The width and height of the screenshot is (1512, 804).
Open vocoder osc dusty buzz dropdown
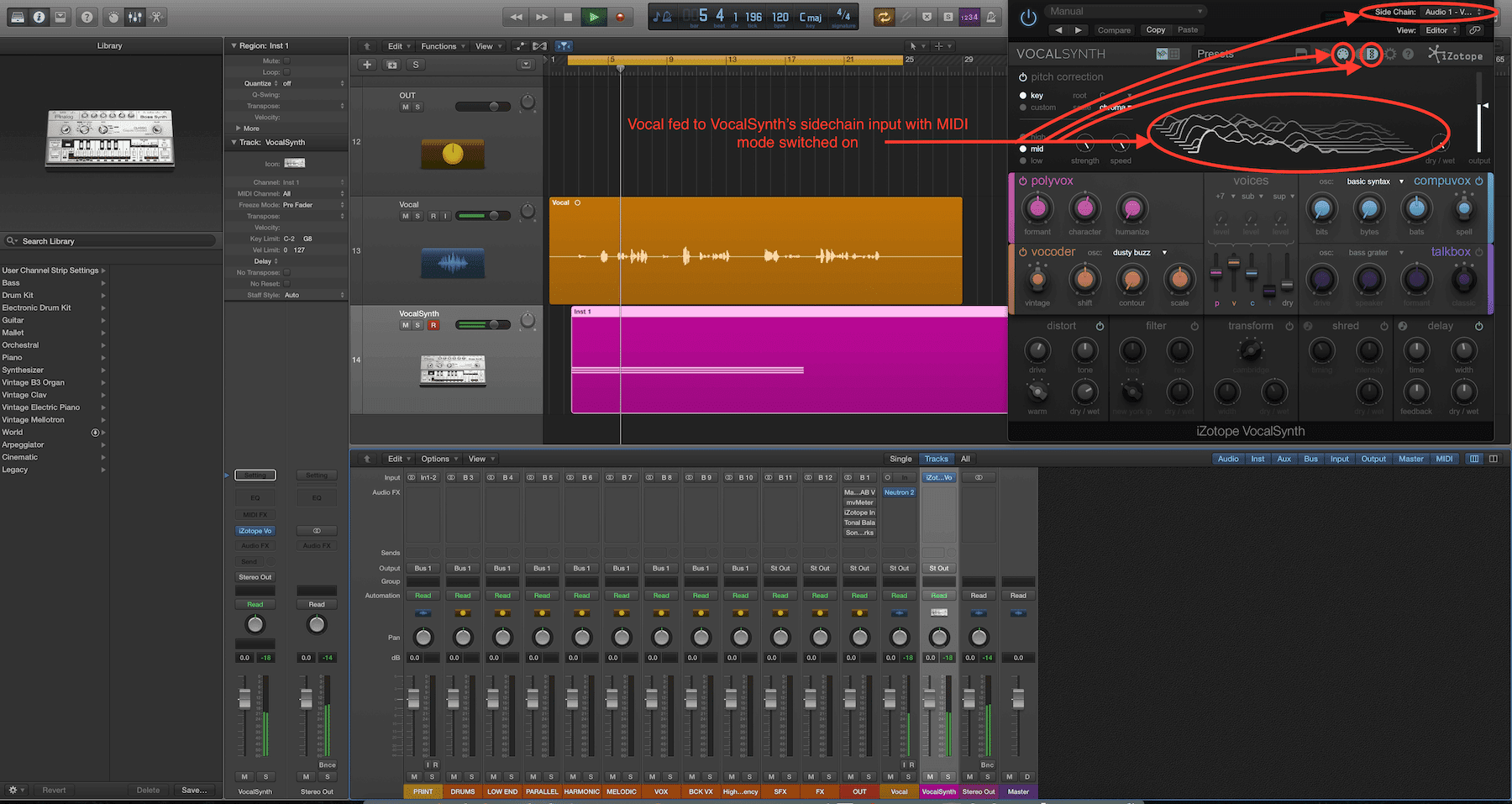[x=1140, y=253]
